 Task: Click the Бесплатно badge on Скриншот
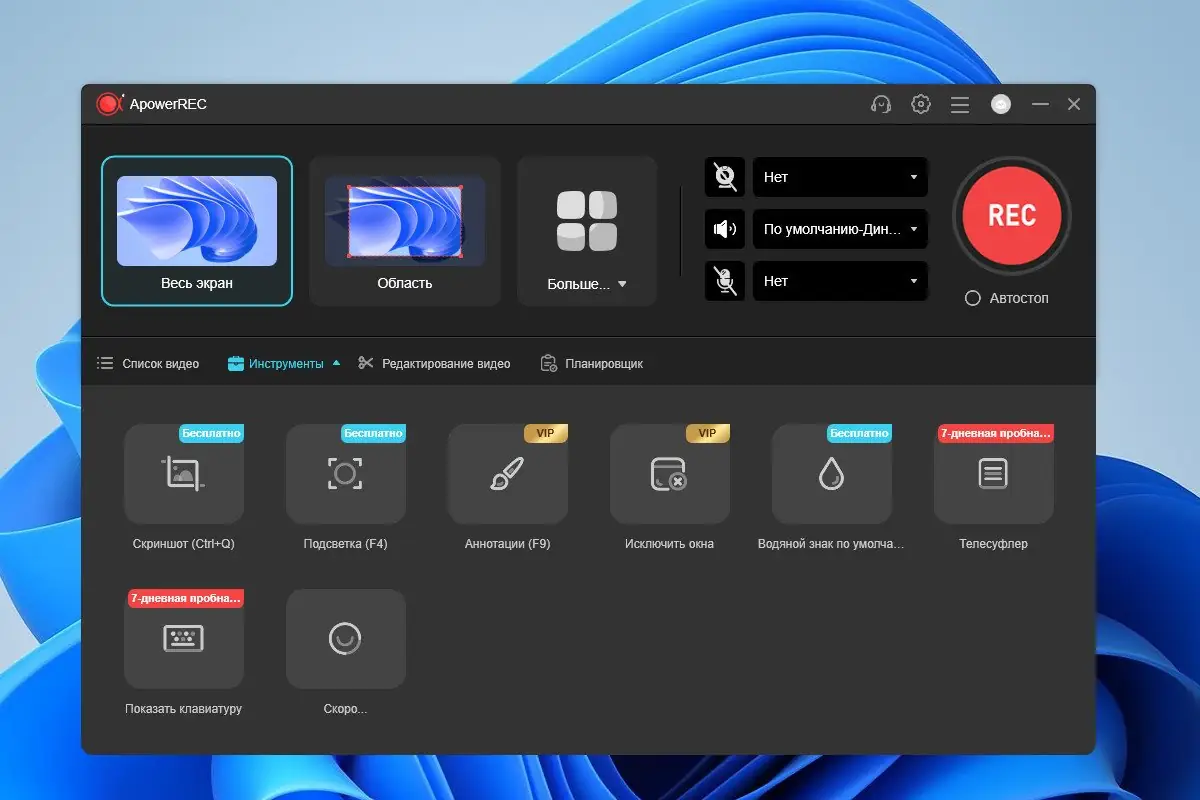pyautogui.click(x=211, y=433)
